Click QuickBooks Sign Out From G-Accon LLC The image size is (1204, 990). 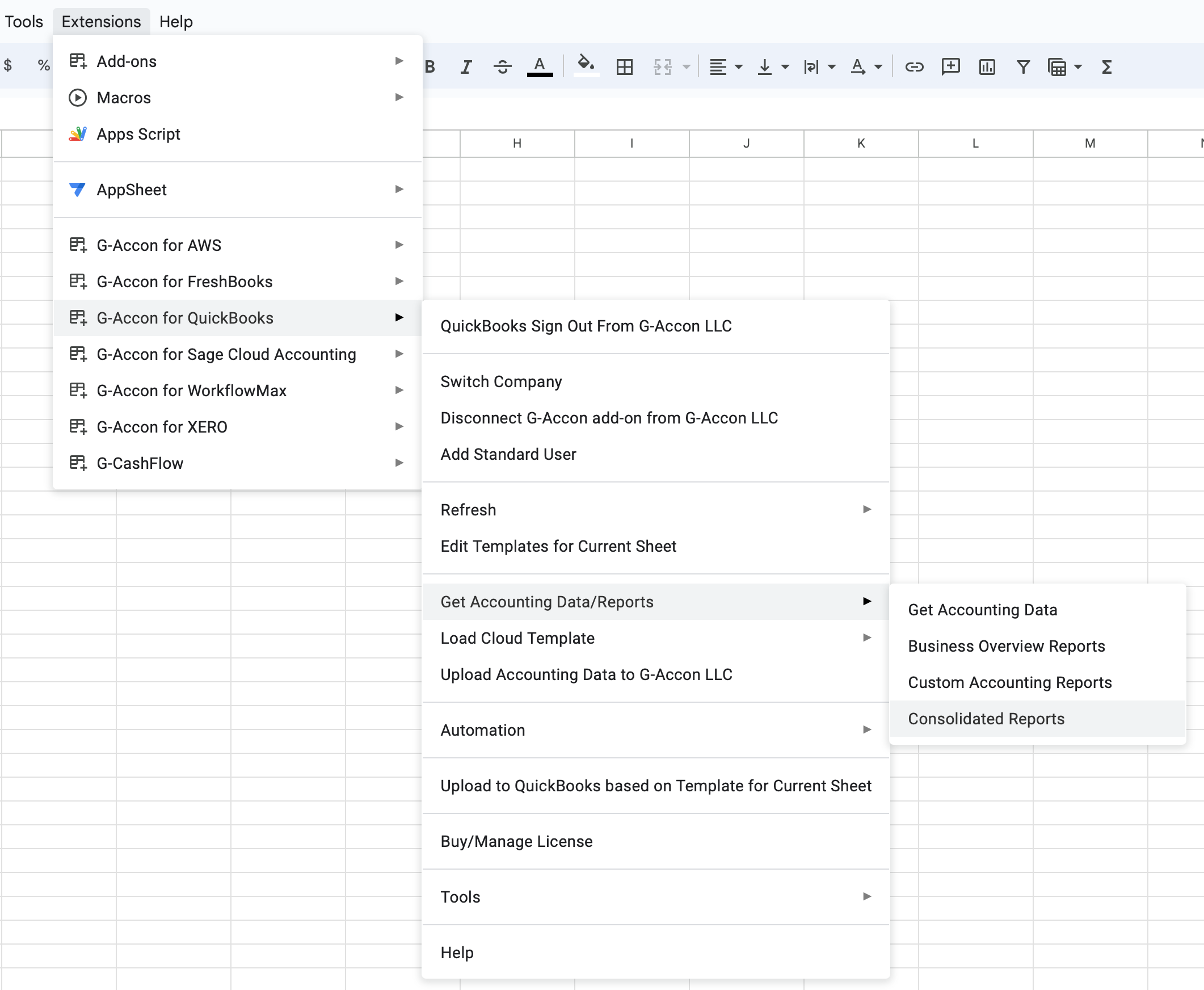(655, 326)
